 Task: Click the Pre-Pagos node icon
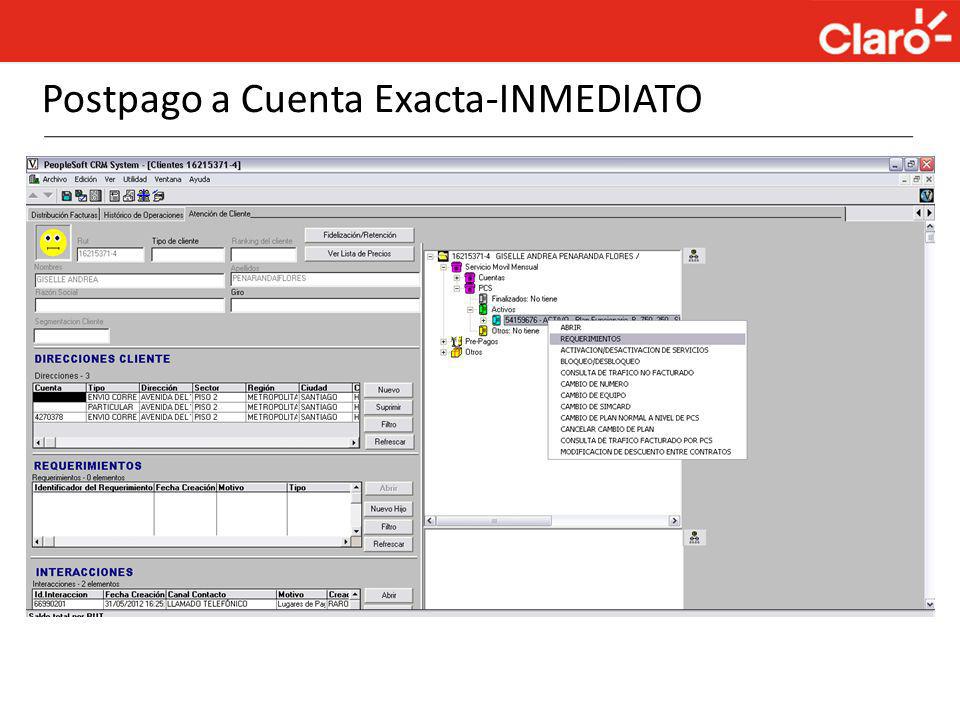pyautogui.click(x=456, y=341)
